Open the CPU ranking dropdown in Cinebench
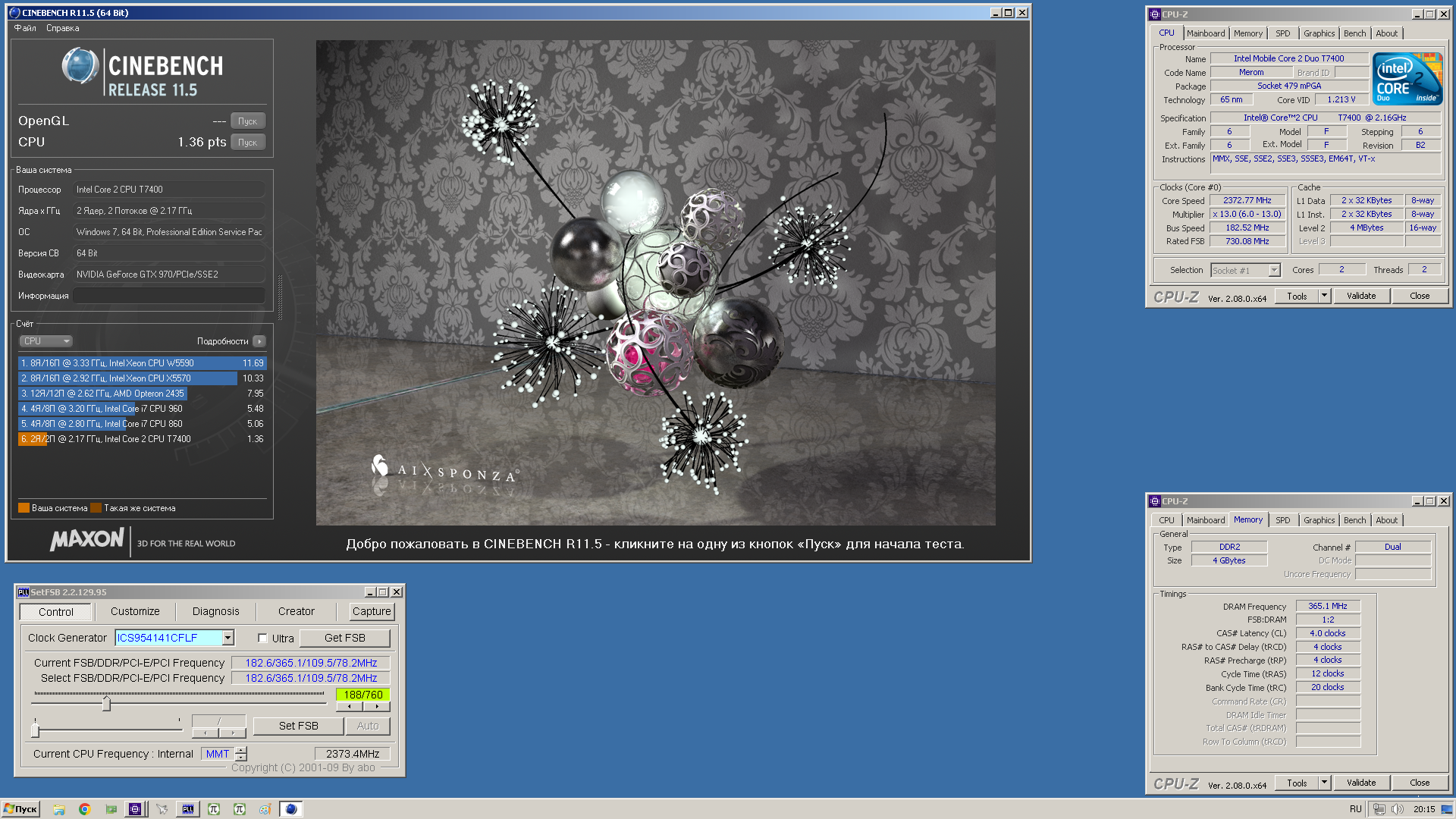 [x=45, y=341]
